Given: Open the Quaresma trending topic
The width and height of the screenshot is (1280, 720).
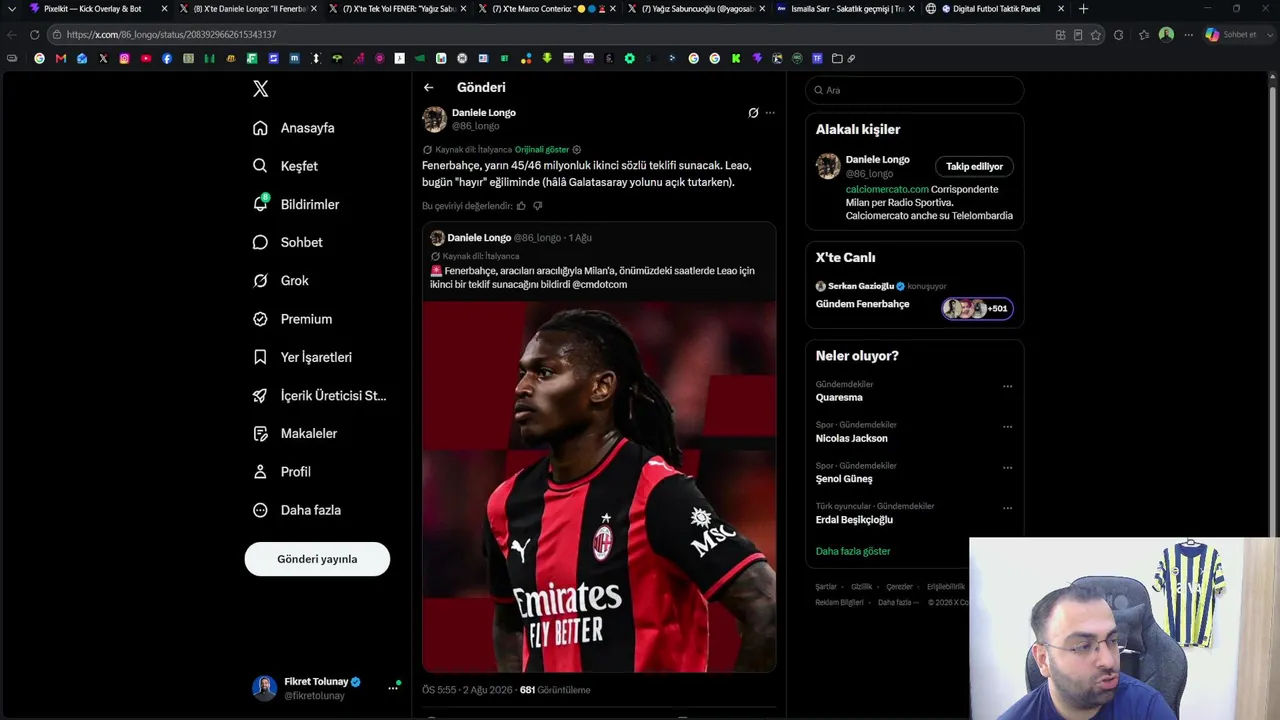Looking at the screenshot, I should pyautogui.click(x=839, y=398).
